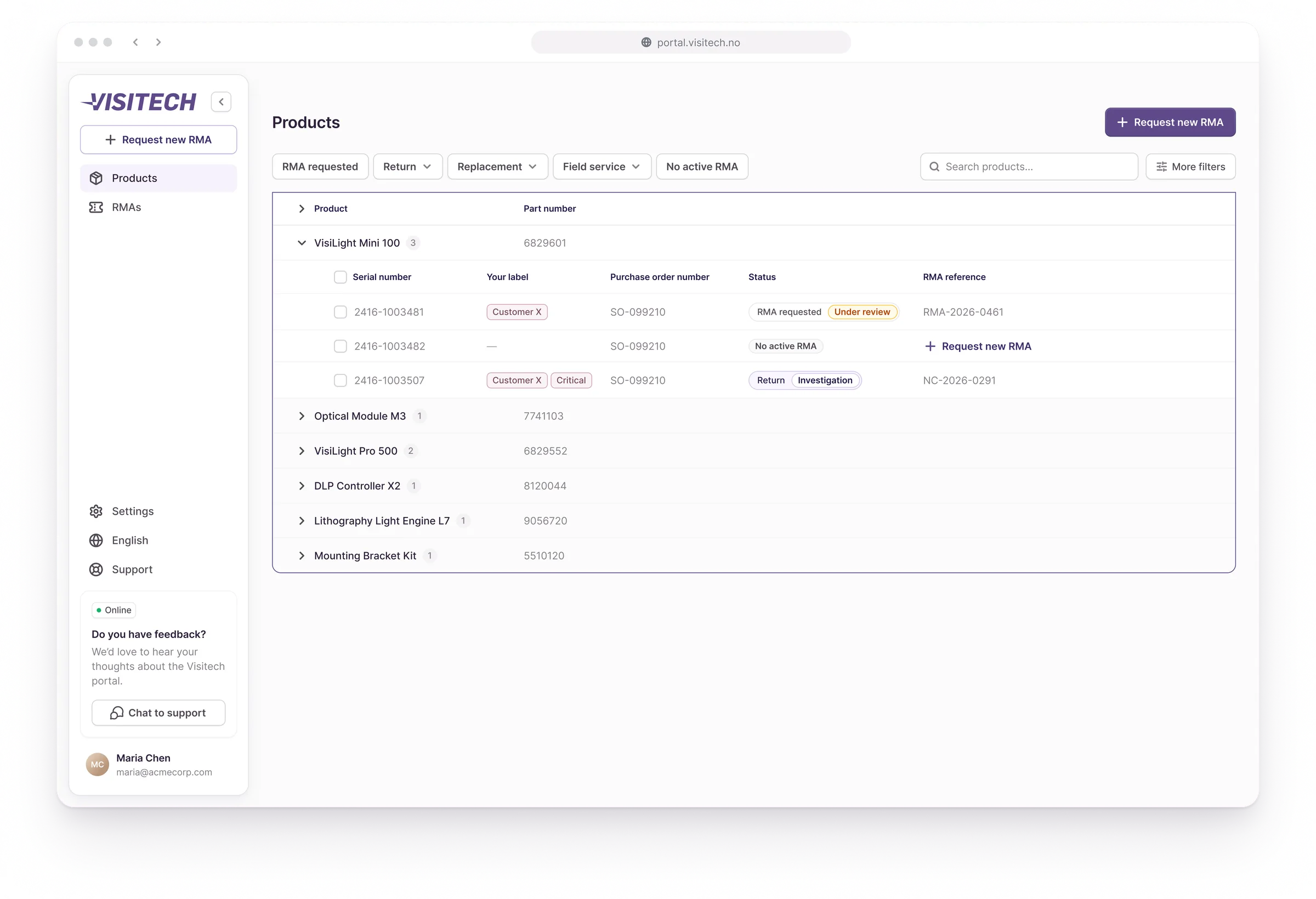The image size is (1316, 899).
Task: Click the browser back arrow
Action: [x=135, y=42]
